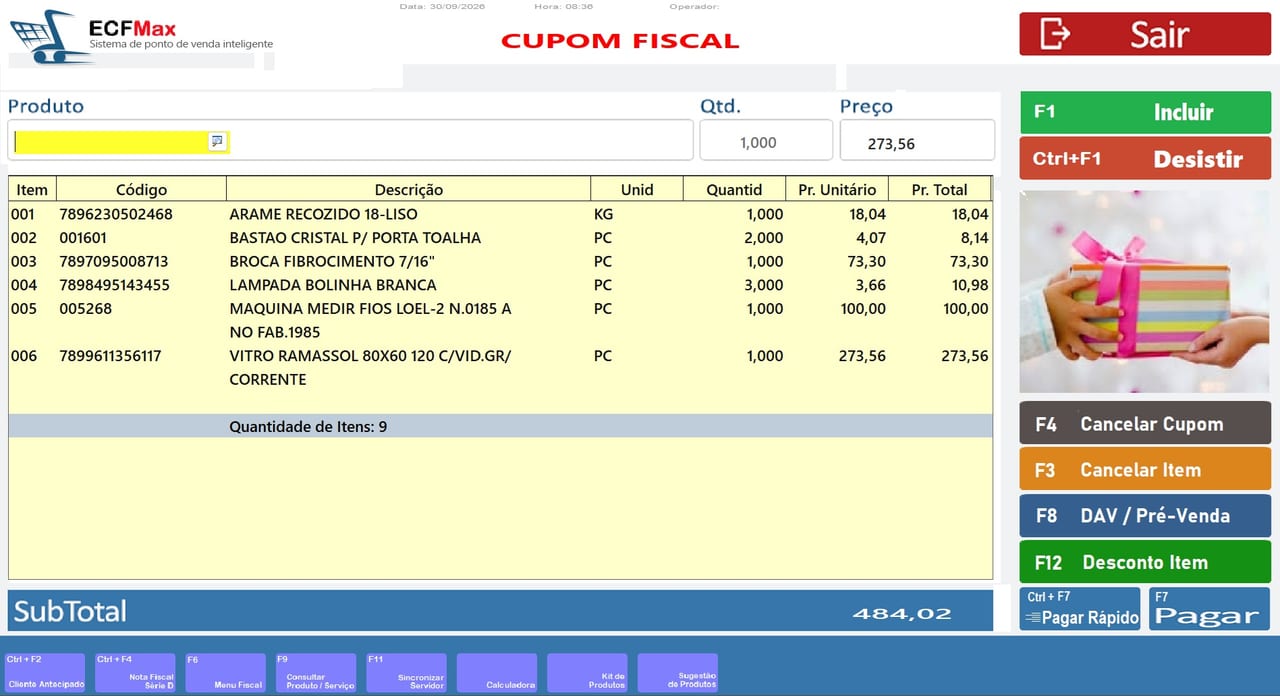Open Kit de Produtos
This screenshot has width=1280, height=696.
[587, 672]
